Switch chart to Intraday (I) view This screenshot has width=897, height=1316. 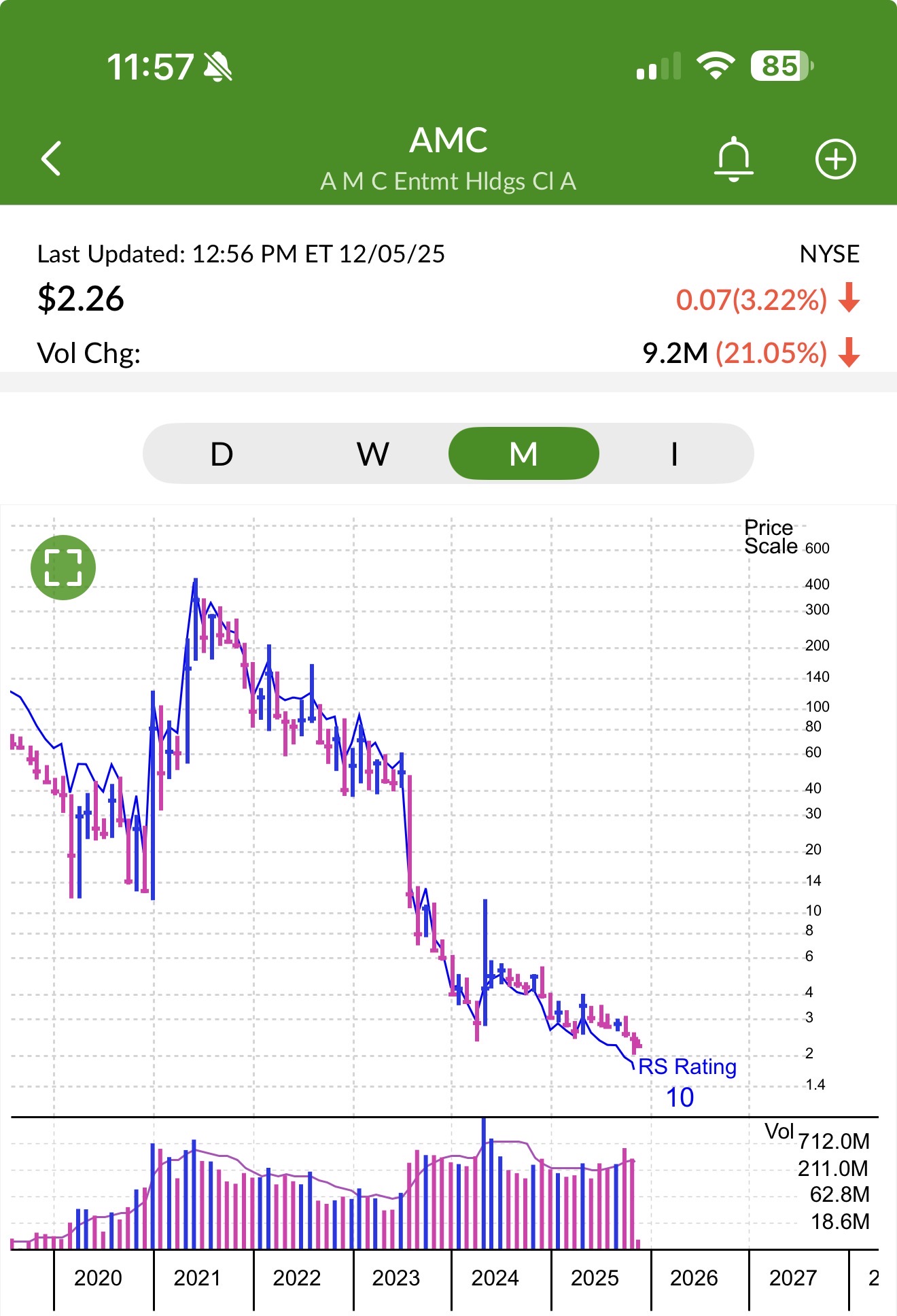[x=674, y=453]
